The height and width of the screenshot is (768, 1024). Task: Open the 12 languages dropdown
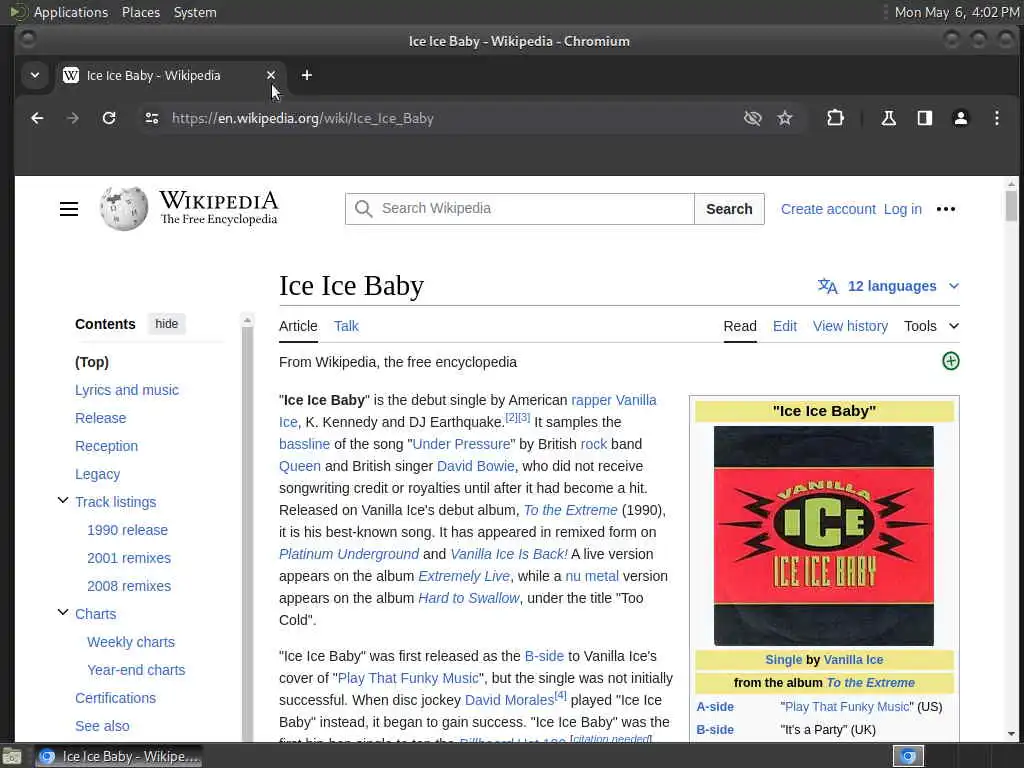point(888,286)
